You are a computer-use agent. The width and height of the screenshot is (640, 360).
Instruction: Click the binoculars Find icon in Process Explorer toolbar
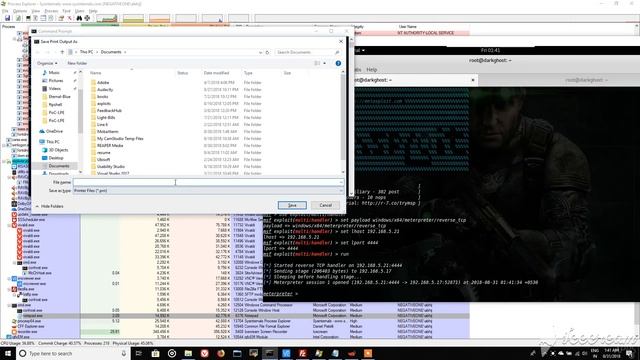pyautogui.click(x=79, y=18)
